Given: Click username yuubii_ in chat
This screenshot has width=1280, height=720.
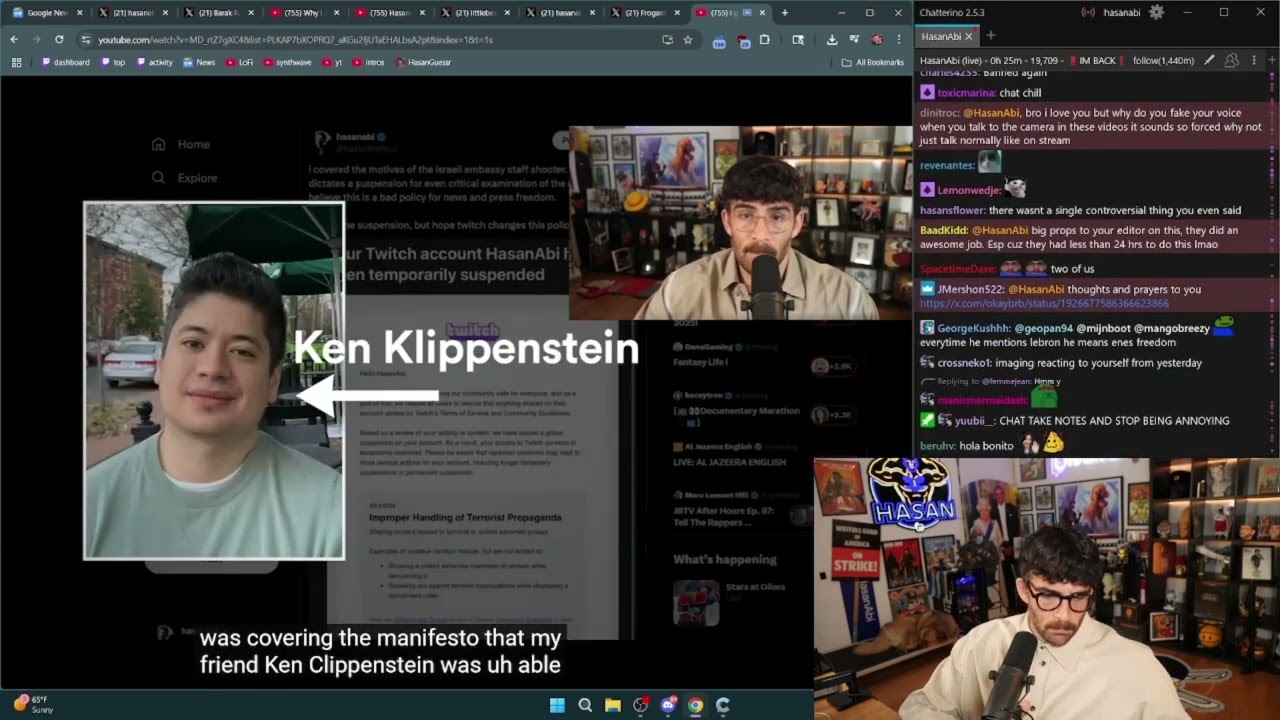Looking at the screenshot, I should (975, 420).
